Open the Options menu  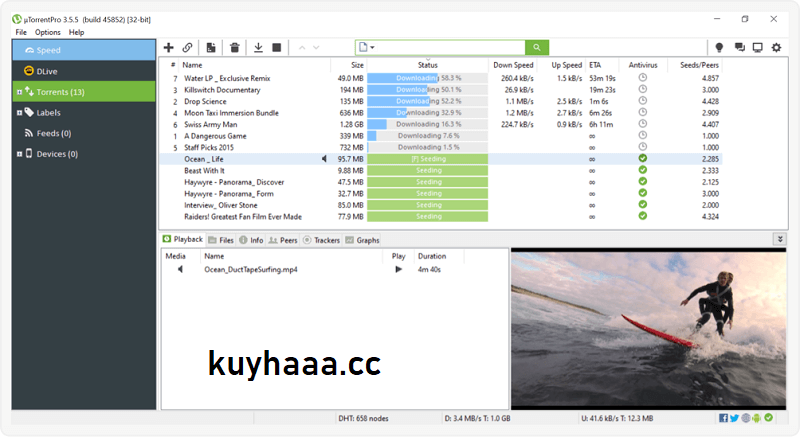tap(47, 32)
